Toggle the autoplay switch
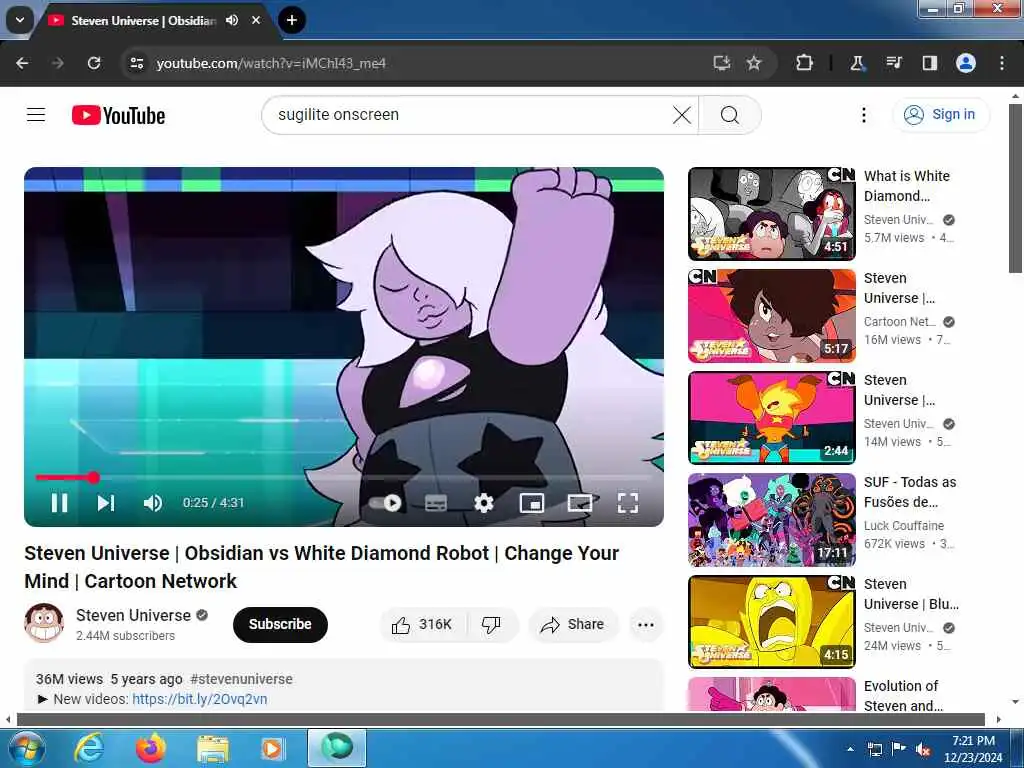Viewport: 1024px width, 768px height. 385,503
